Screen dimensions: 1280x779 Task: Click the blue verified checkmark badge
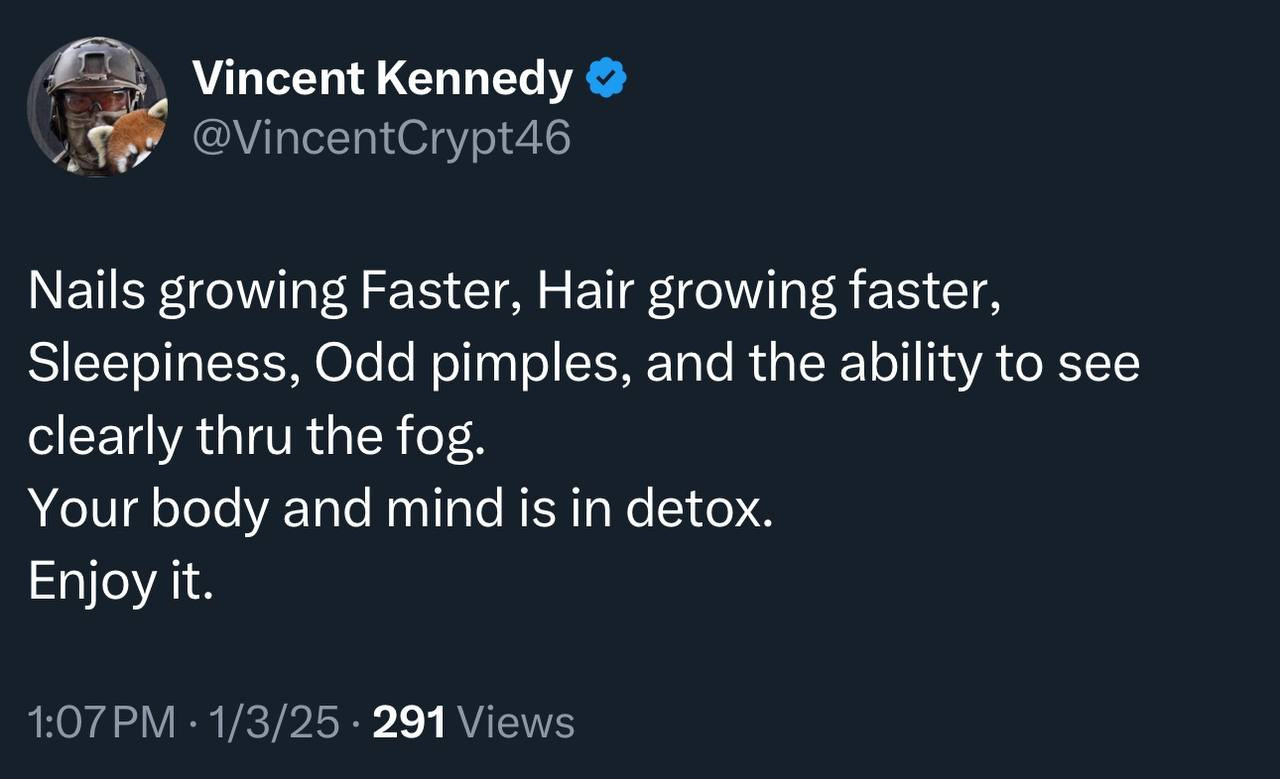click(x=606, y=79)
